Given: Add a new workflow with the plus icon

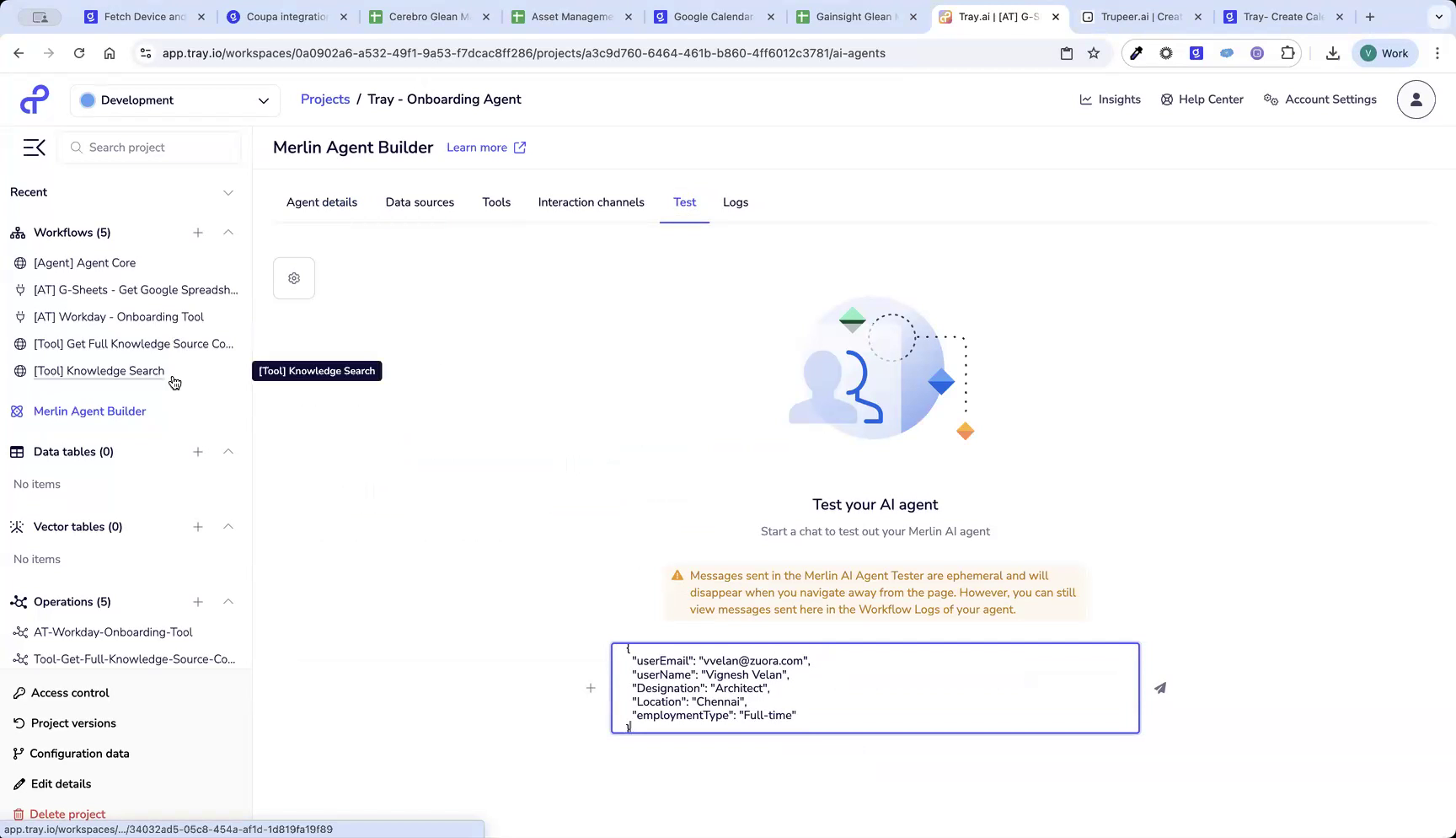Looking at the screenshot, I should click(x=198, y=233).
